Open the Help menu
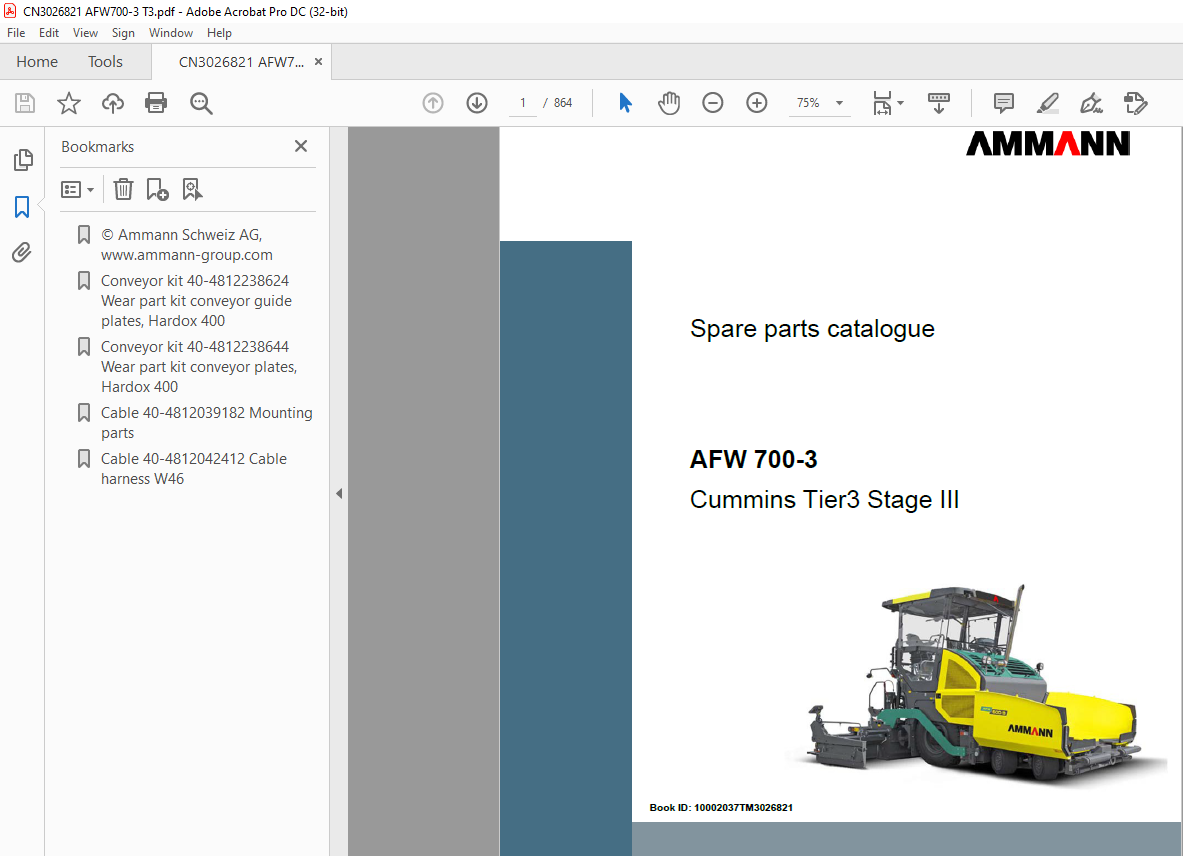The height and width of the screenshot is (856, 1183). 219,33
